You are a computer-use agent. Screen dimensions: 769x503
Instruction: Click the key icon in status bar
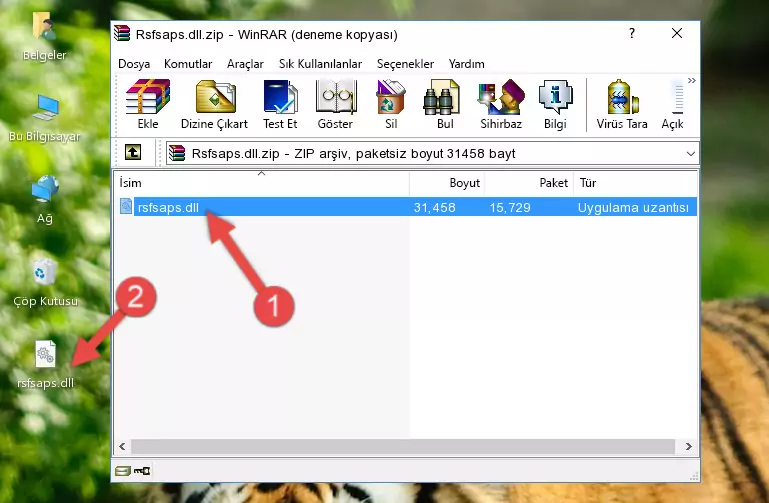click(x=142, y=471)
